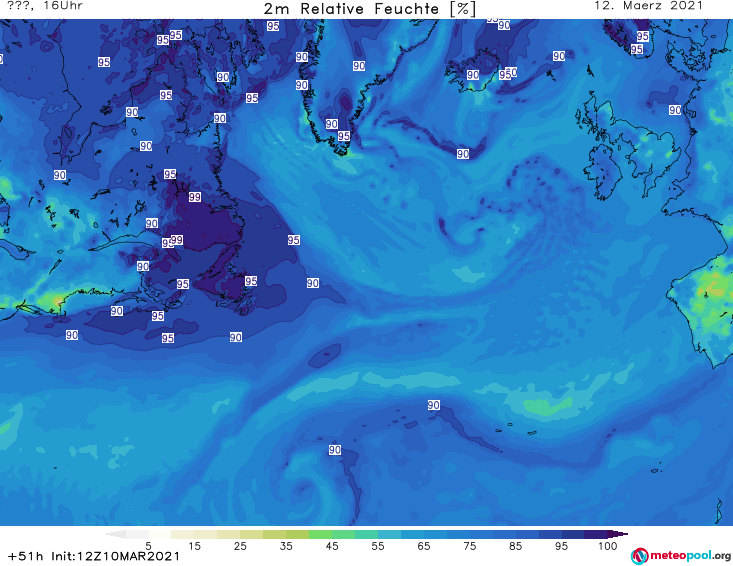Click the '2m Relative Feuchte [%]' title

[x=369, y=9]
